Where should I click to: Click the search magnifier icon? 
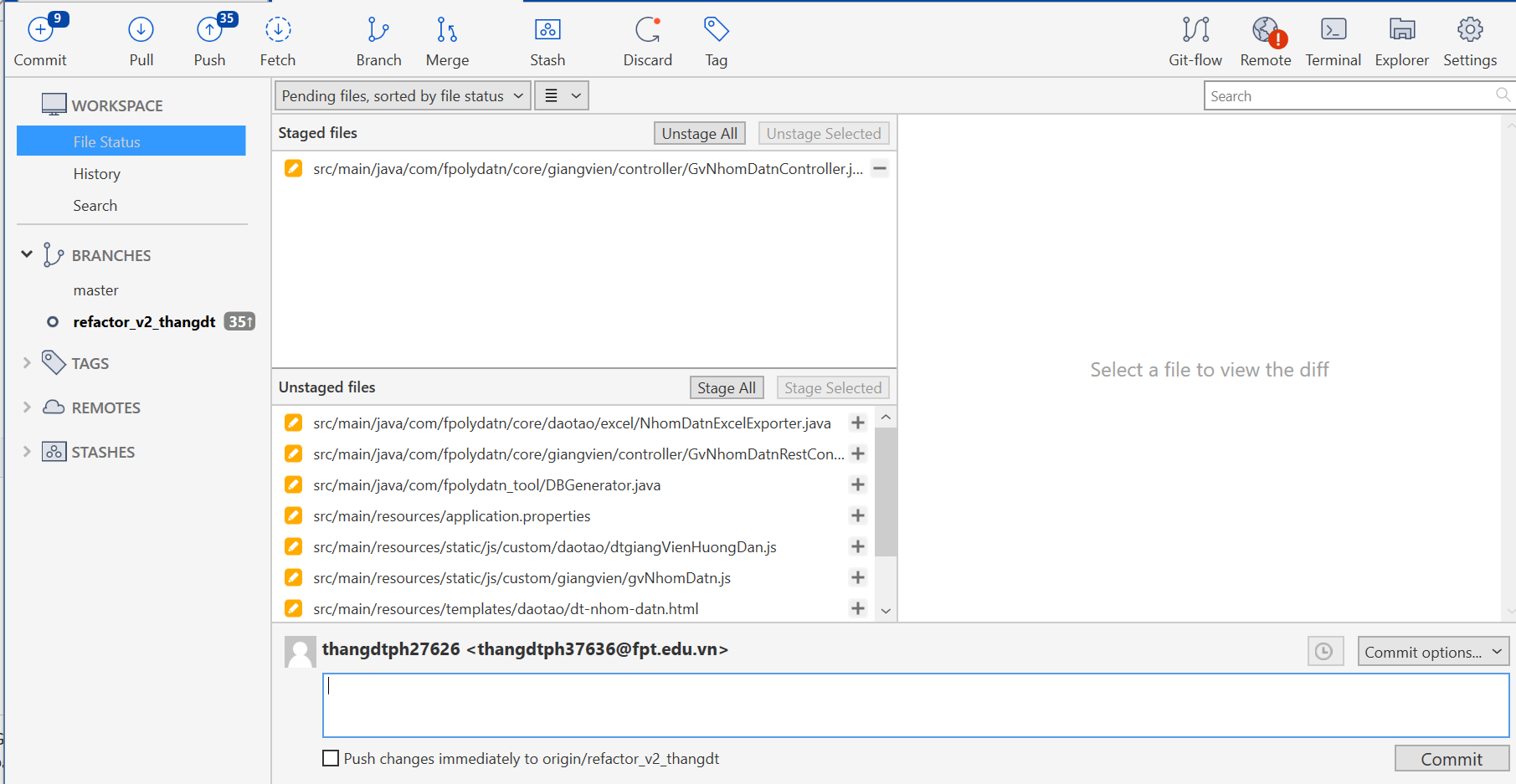(x=1503, y=95)
